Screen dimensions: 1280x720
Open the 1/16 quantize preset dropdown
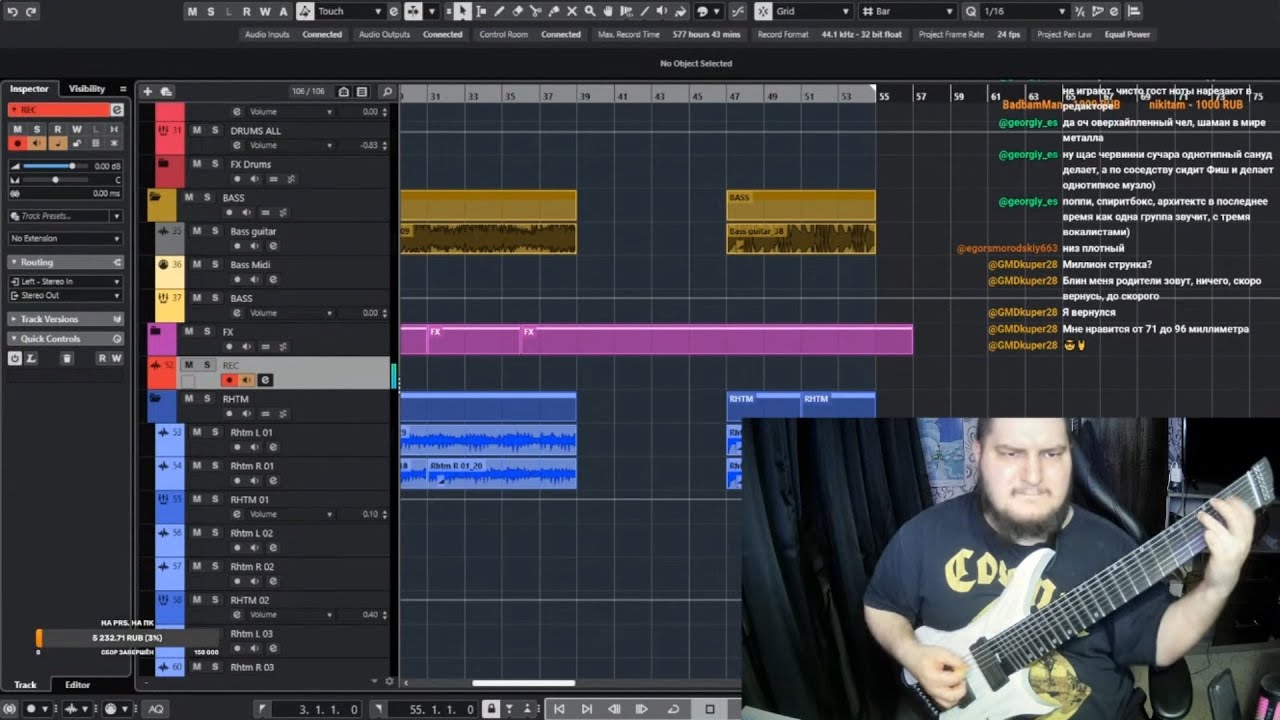pyautogui.click(x=1024, y=11)
